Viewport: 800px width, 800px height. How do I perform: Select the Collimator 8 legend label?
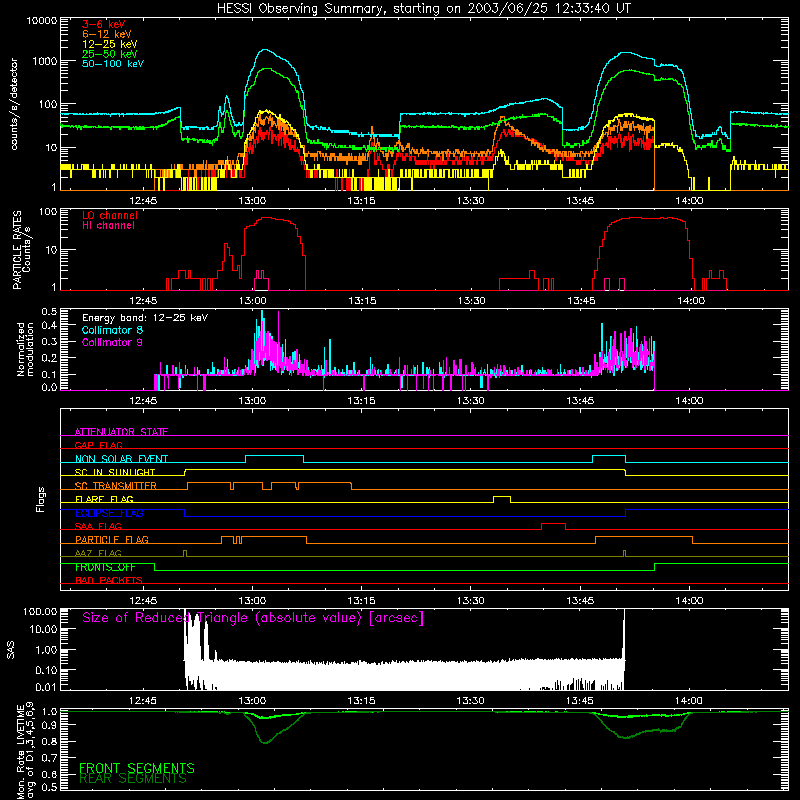(x=112, y=330)
